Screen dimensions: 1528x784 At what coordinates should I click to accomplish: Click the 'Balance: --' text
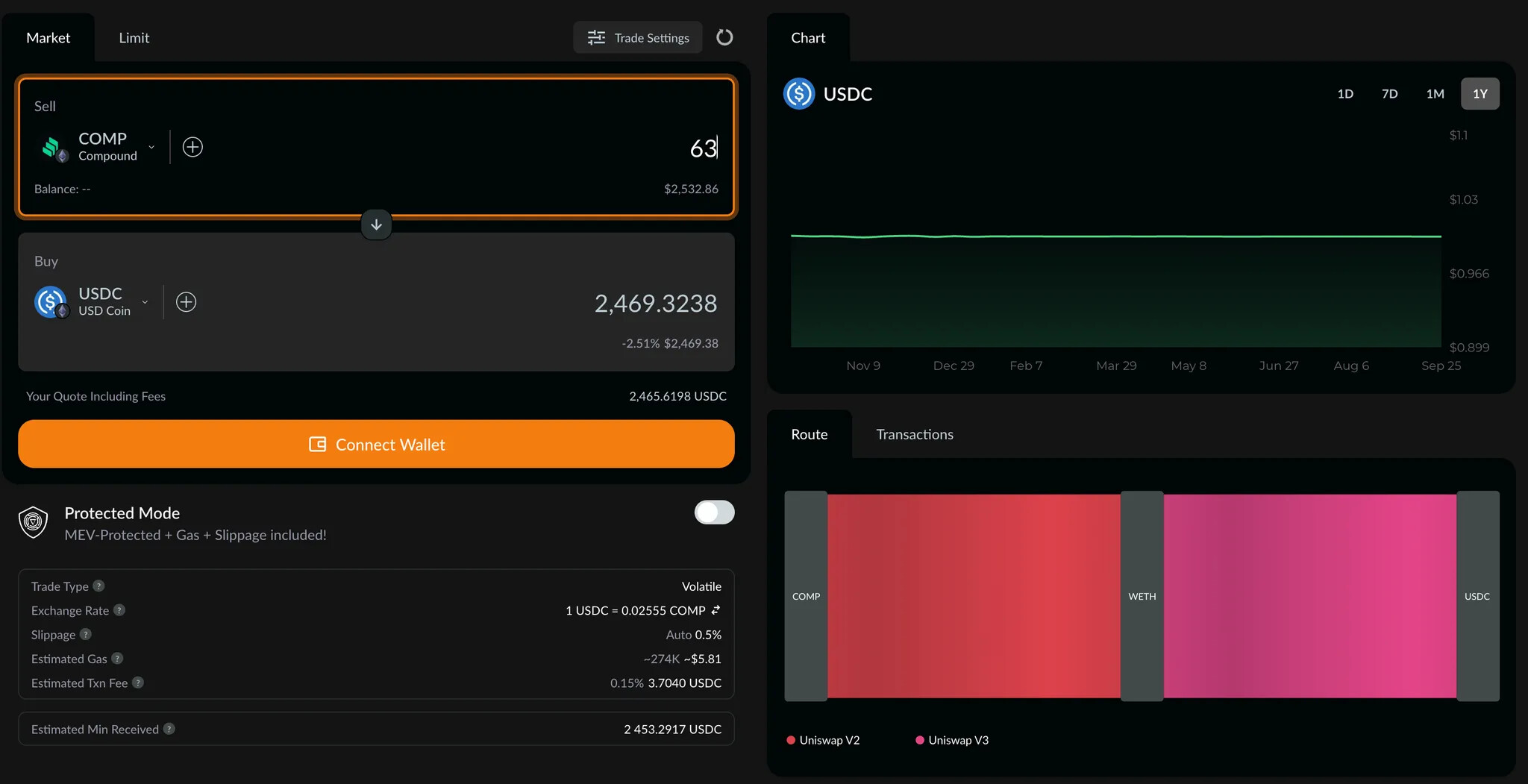[x=63, y=189]
